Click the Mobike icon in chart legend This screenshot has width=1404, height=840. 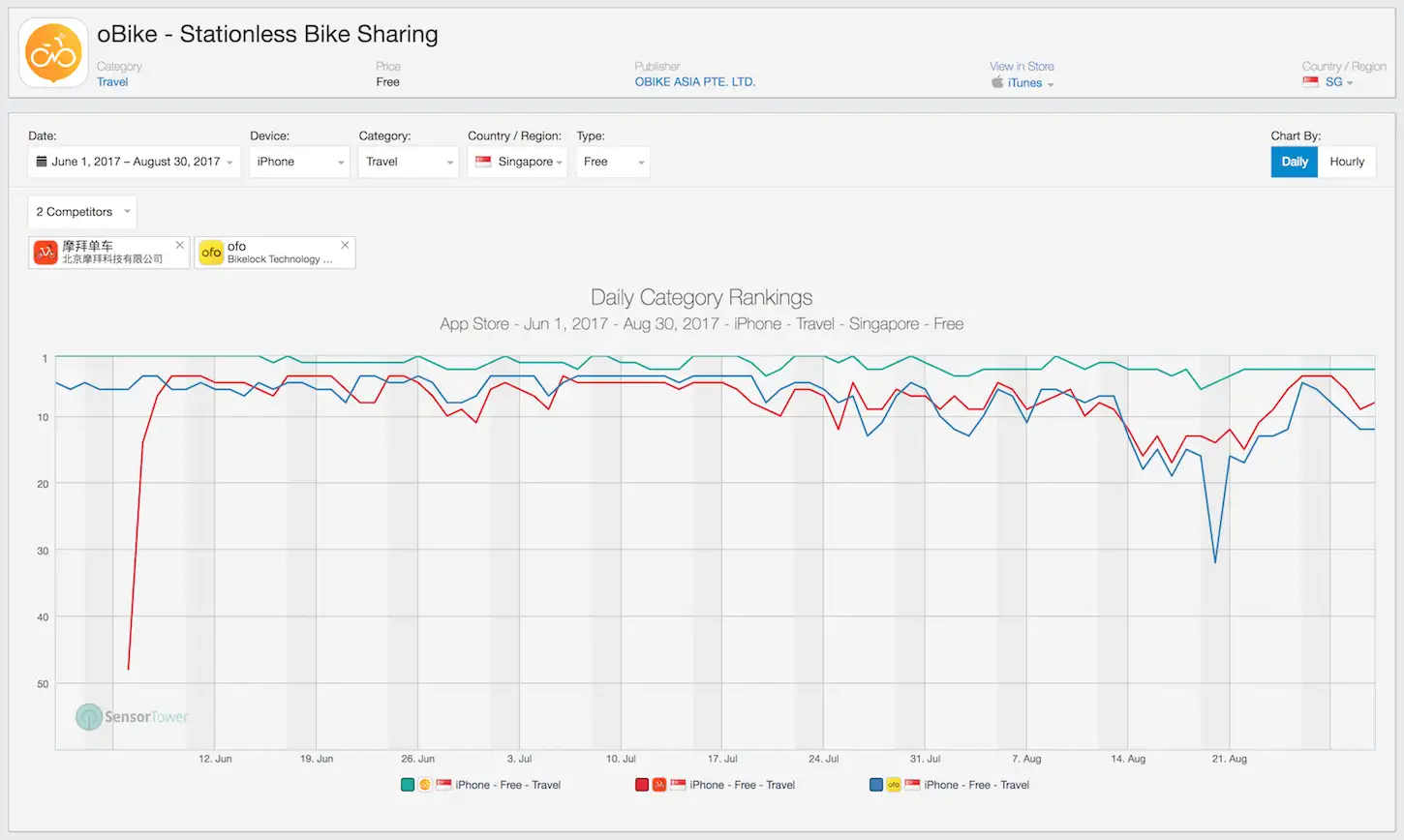pyautogui.click(x=659, y=785)
